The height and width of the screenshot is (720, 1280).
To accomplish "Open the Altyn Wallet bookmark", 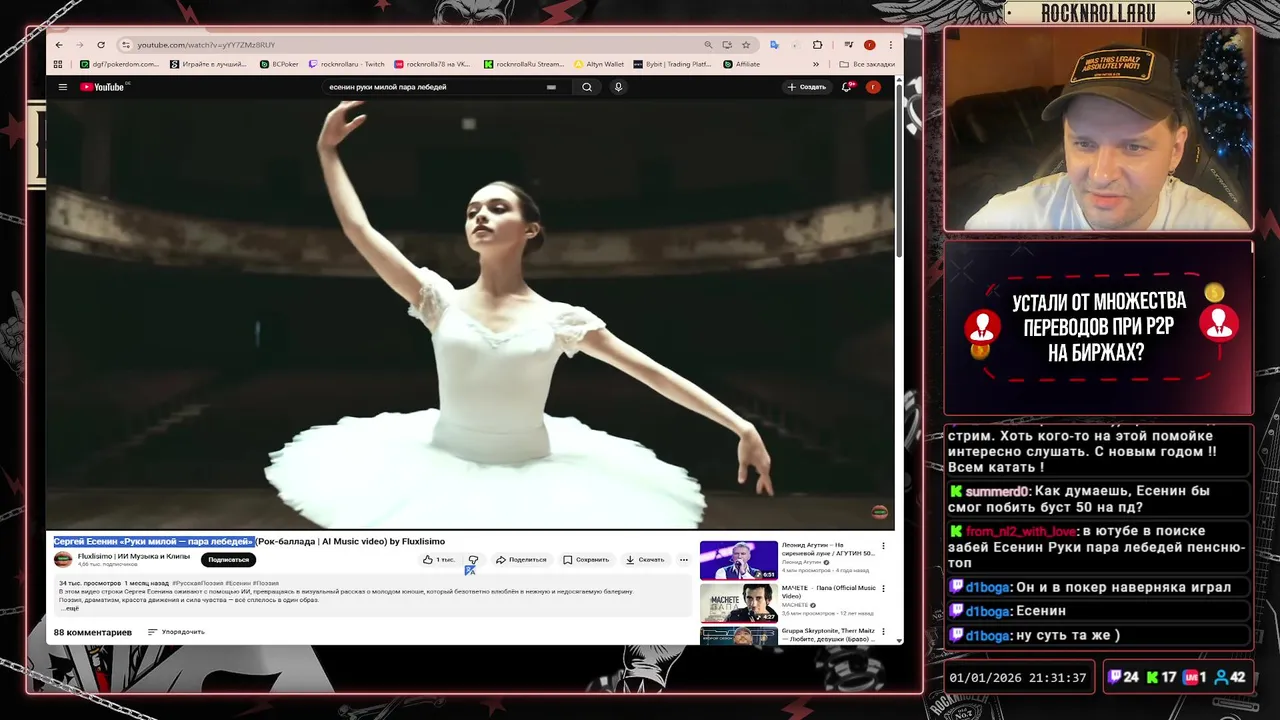I will [x=598, y=64].
